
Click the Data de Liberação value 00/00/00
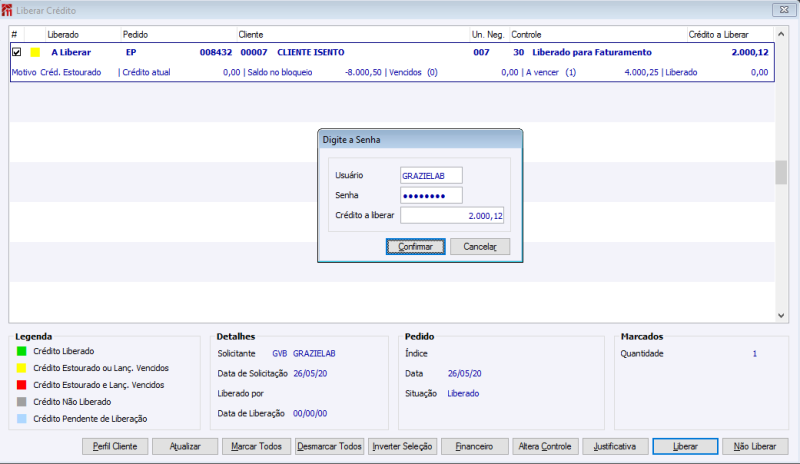pos(310,413)
